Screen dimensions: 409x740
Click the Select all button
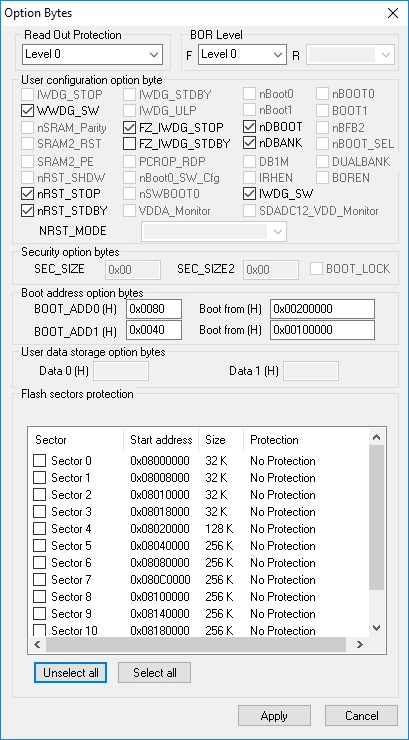coord(155,673)
